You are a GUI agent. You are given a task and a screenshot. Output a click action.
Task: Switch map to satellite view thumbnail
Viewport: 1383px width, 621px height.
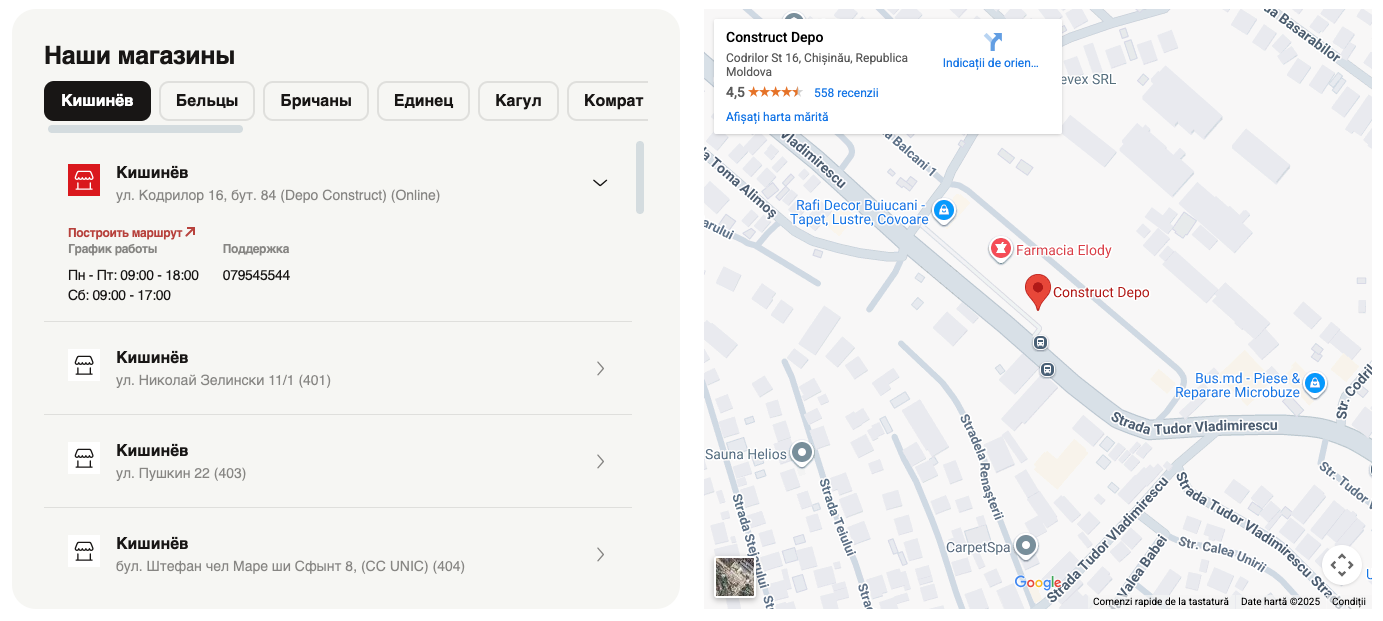[735, 577]
